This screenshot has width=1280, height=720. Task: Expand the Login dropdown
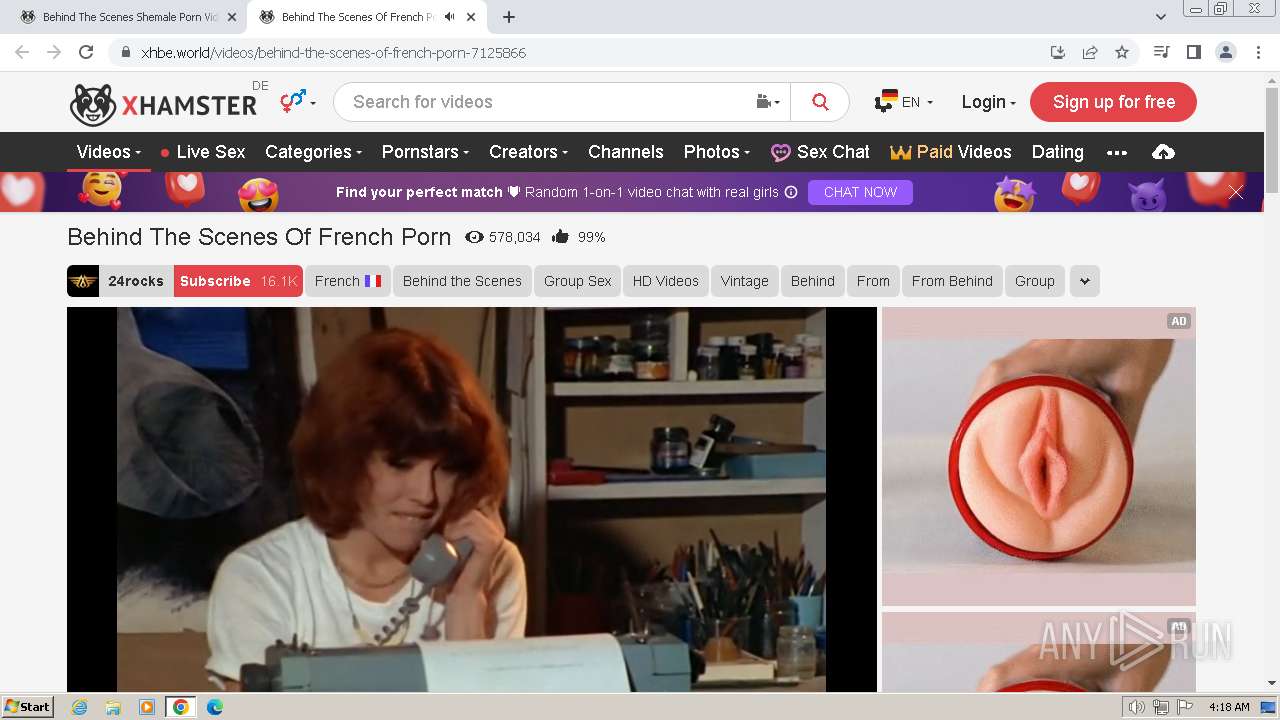(x=988, y=102)
